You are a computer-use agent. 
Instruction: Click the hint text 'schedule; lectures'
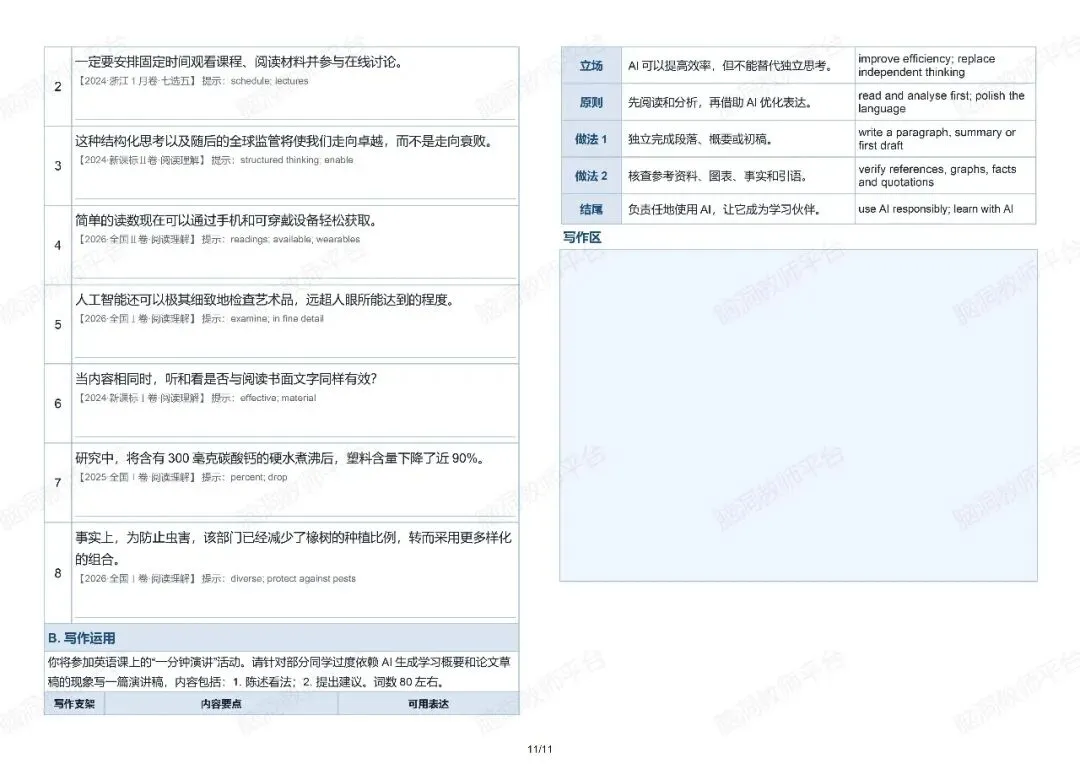point(269,81)
